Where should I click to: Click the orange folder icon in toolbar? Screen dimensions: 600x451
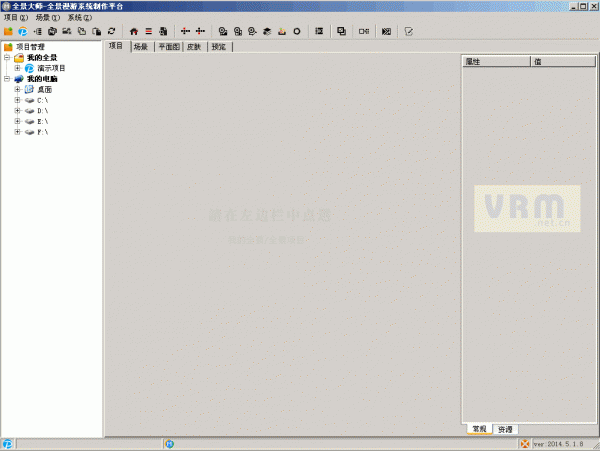[x=8, y=31]
